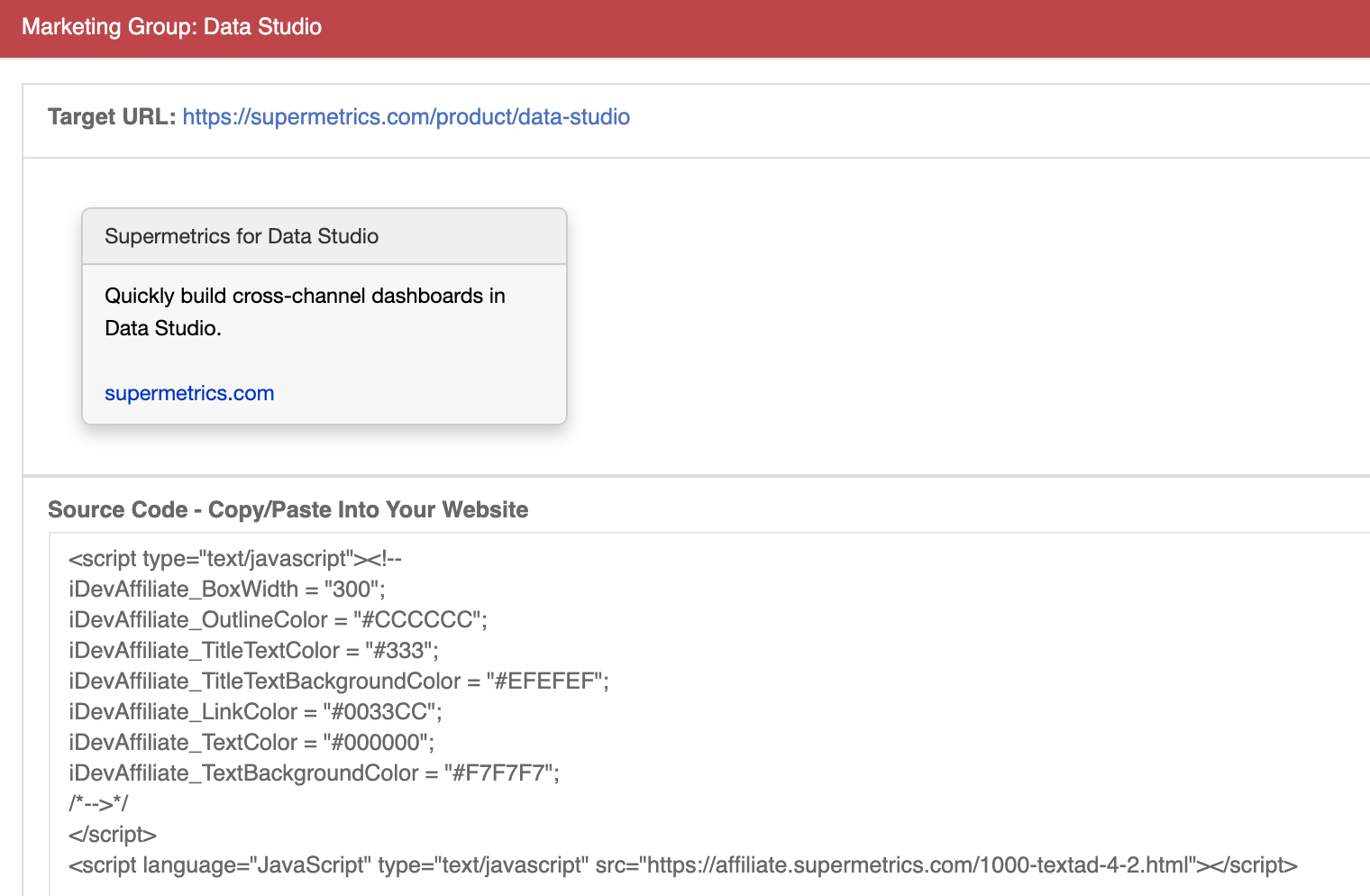Click inside the source code text area
The width and height of the screenshot is (1370, 896).
point(710,714)
